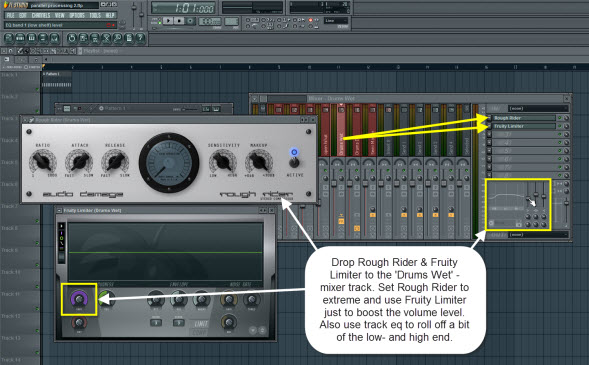Click the Record button in transport

coord(190,21)
